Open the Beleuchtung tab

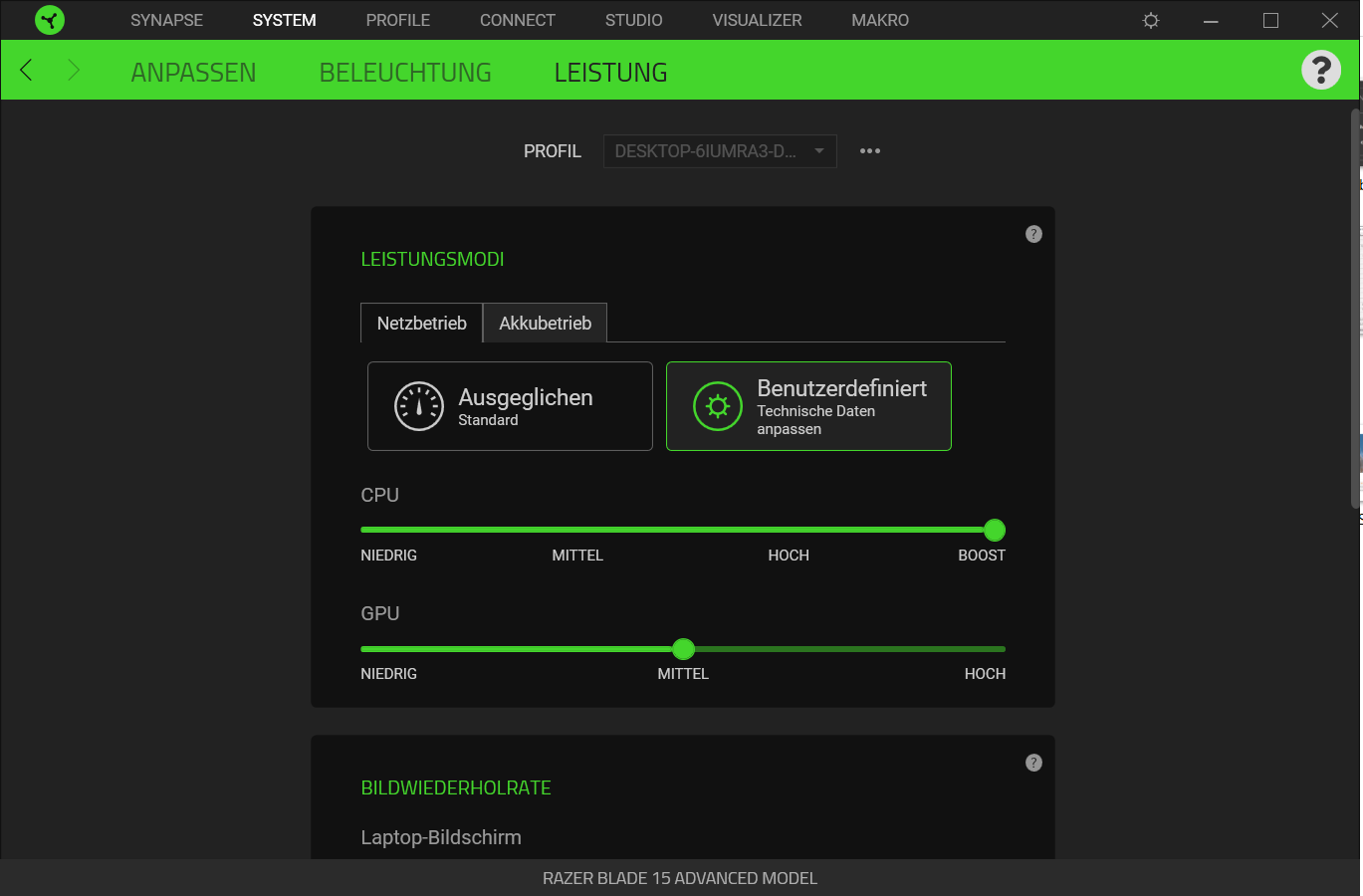click(x=405, y=73)
